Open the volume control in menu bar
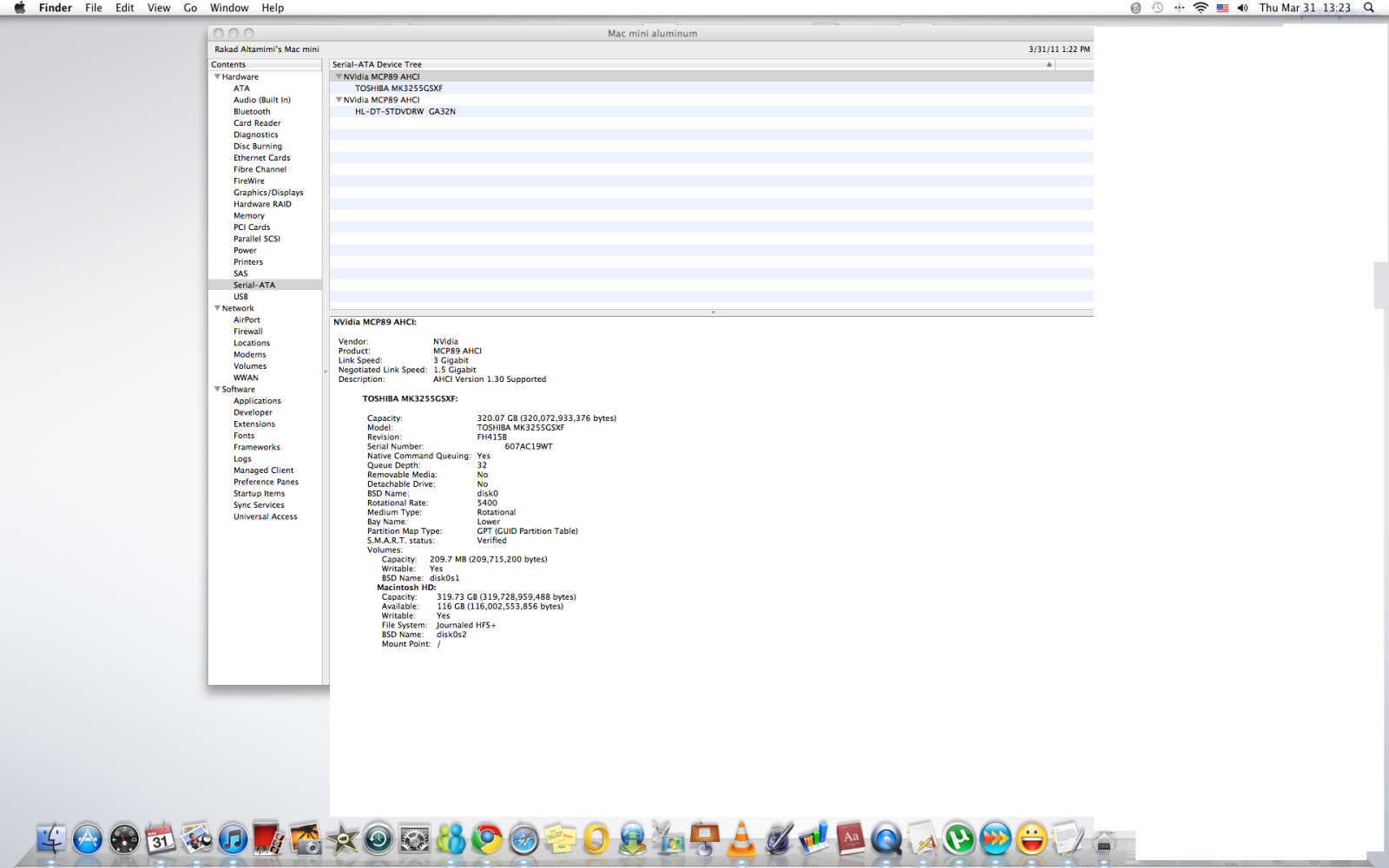Viewport: 1389px width, 868px height. click(x=1242, y=8)
